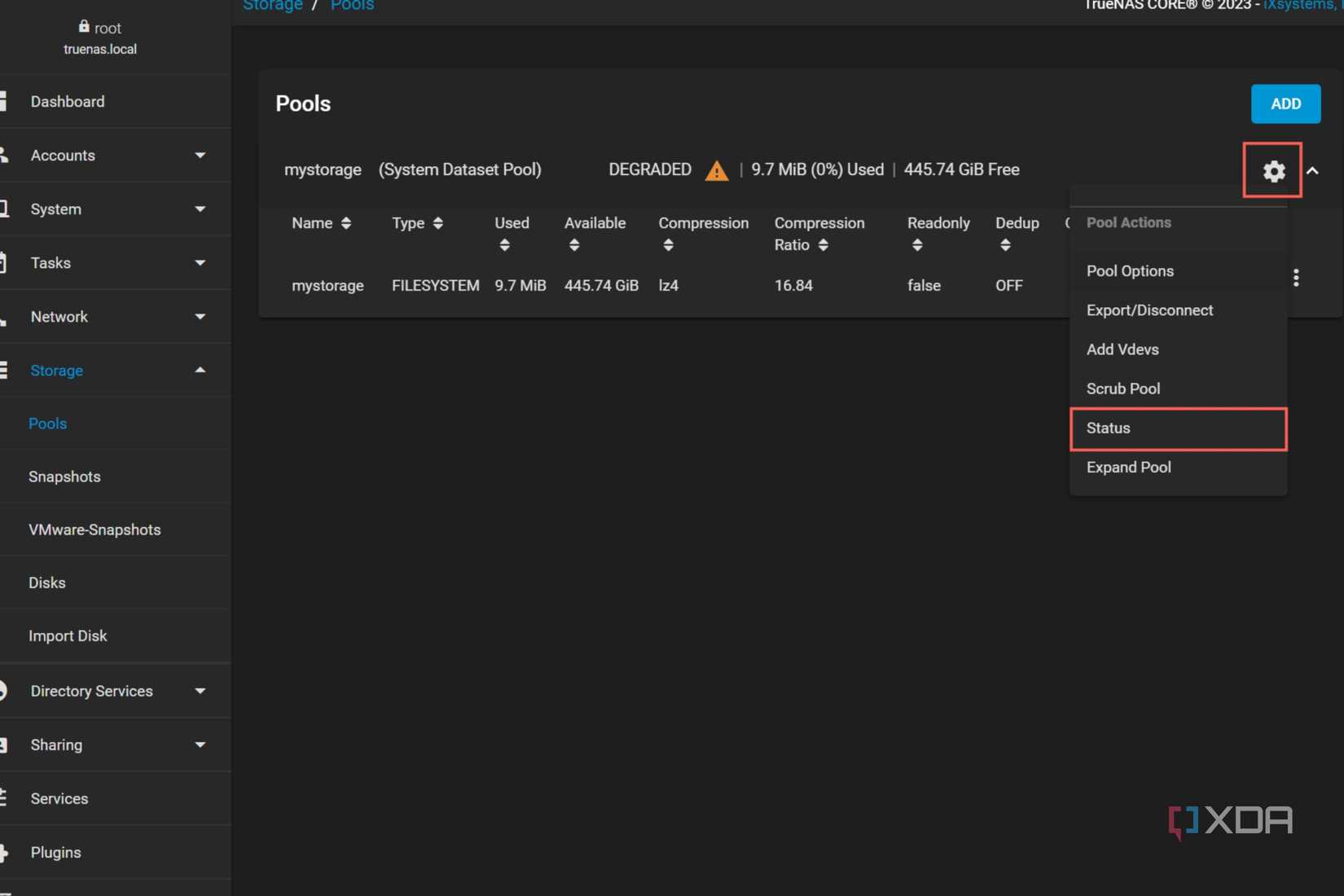The width and height of the screenshot is (1344, 896).
Task: Sort by the Available column arrows
Action: click(574, 245)
